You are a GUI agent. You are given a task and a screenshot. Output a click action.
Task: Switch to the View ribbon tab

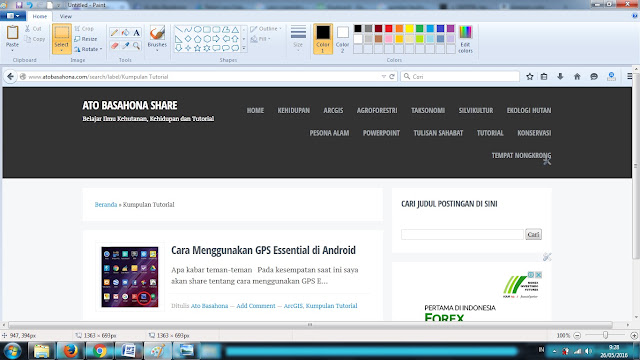point(65,16)
